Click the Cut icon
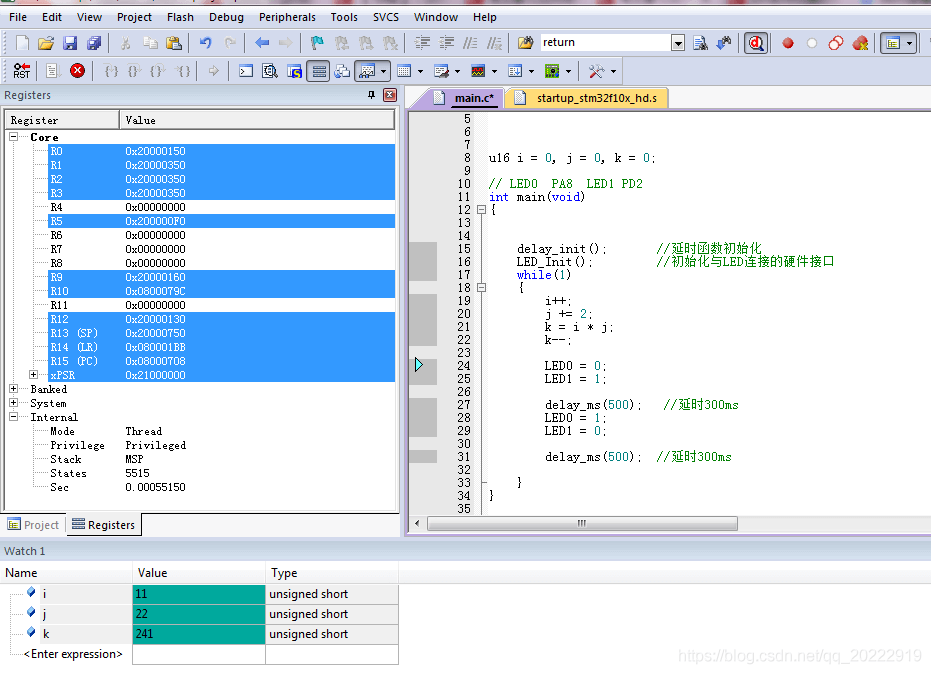 point(125,43)
